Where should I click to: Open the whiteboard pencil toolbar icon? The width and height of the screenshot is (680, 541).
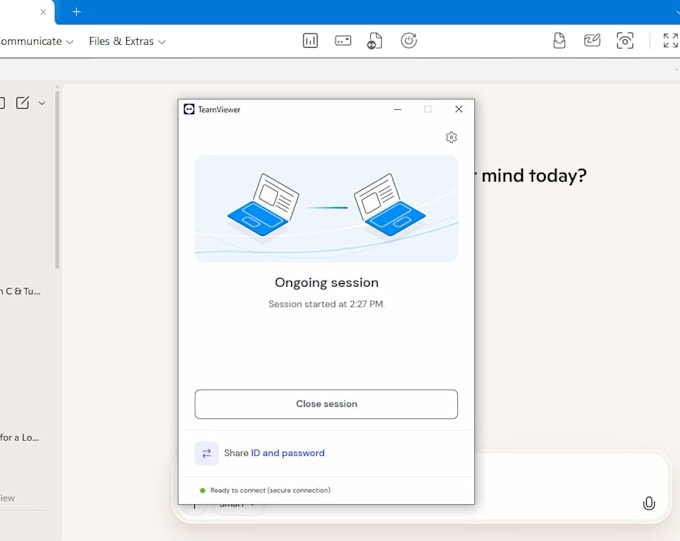(x=592, y=41)
